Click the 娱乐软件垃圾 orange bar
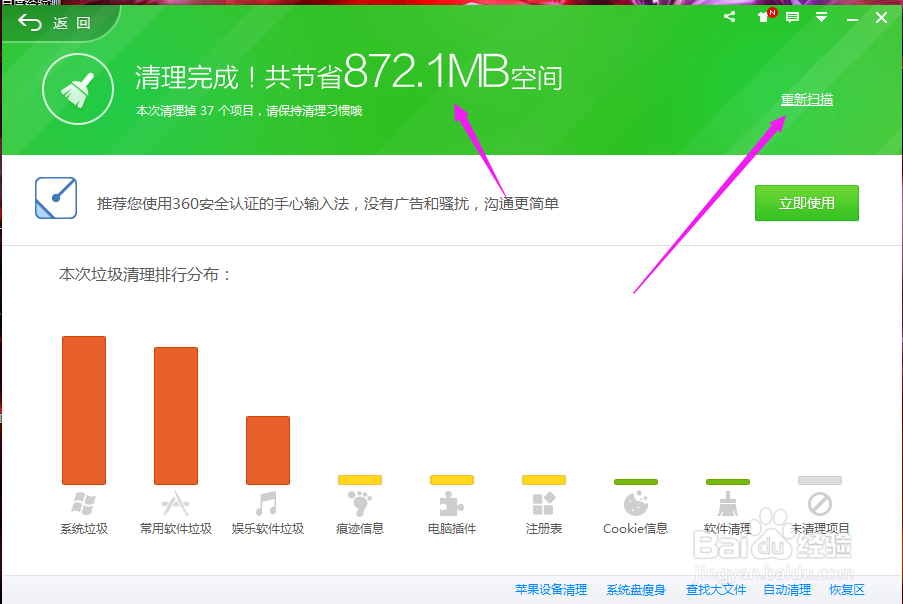This screenshot has width=903, height=604. (x=268, y=450)
